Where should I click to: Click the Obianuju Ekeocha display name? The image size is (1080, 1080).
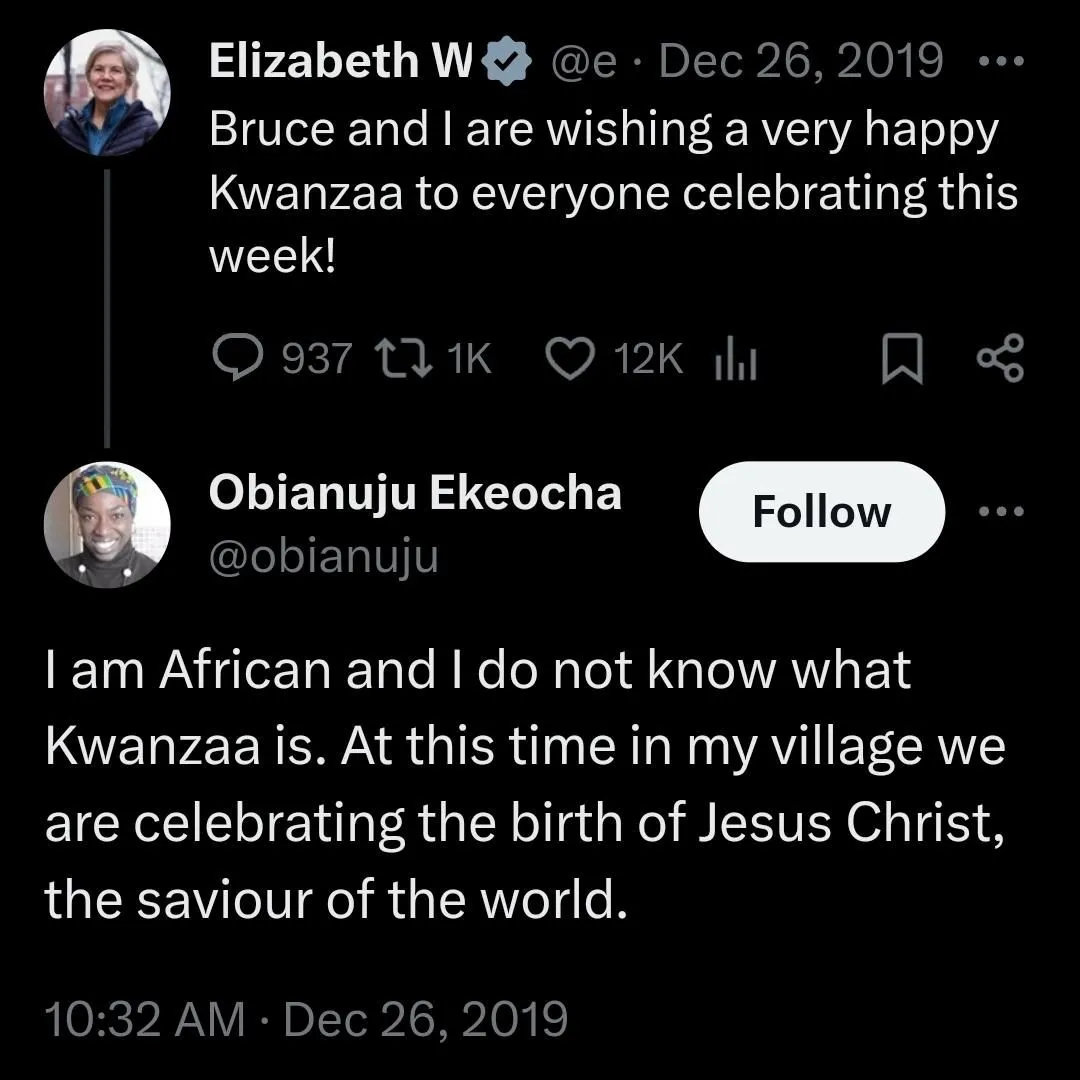(x=415, y=493)
